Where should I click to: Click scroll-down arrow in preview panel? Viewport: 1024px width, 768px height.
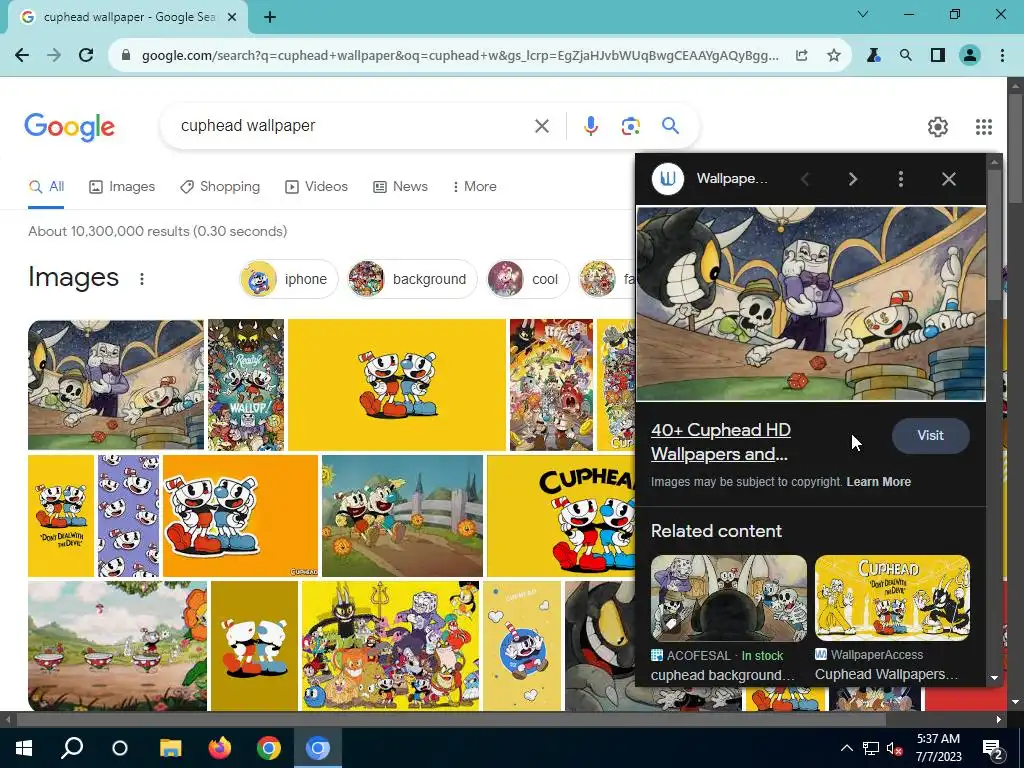(x=995, y=678)
